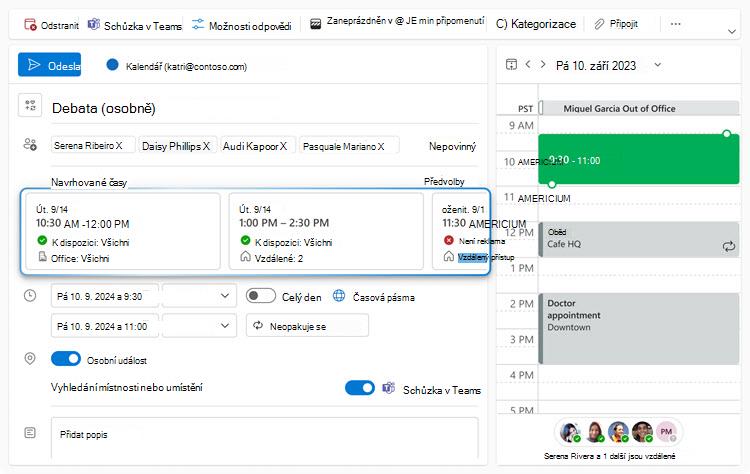Click the Odeslat send button

coord(50,65)
